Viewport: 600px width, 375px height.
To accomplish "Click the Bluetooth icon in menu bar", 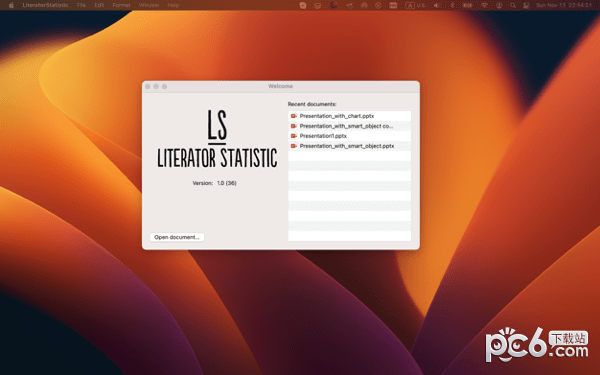I will click(452, 5).
